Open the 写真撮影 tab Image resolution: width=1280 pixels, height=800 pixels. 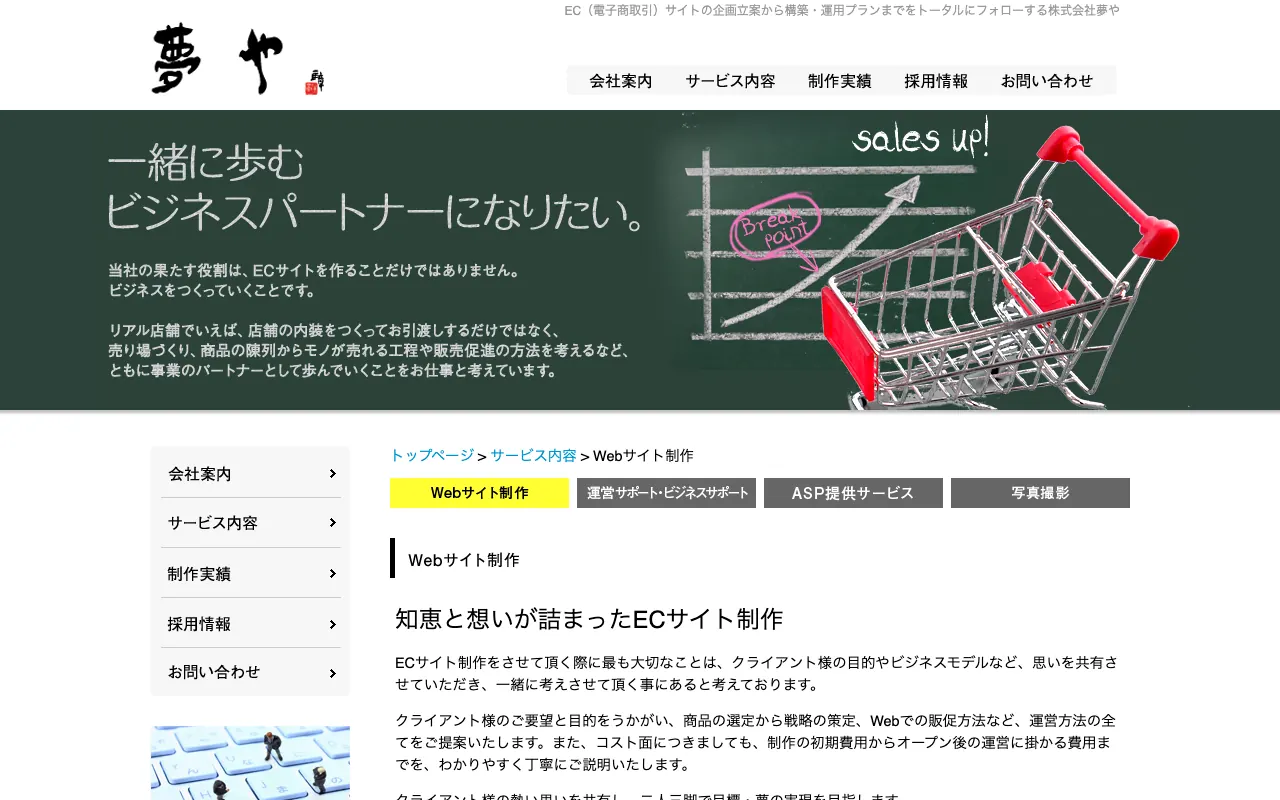[x=1040, y=493]
